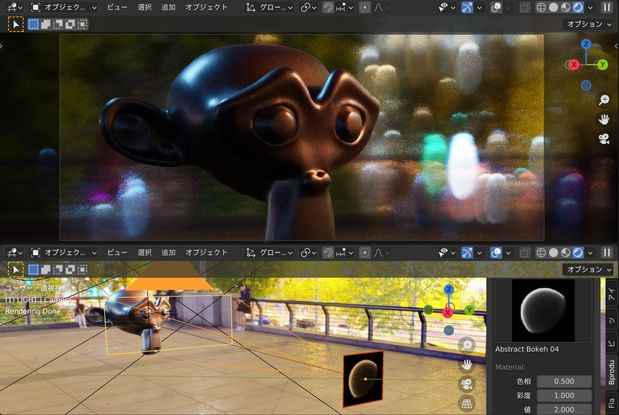Switch bottom viewport to Solid shading
Image resolution: width=619 pixels, height=415 pixels.
point(553,253)
